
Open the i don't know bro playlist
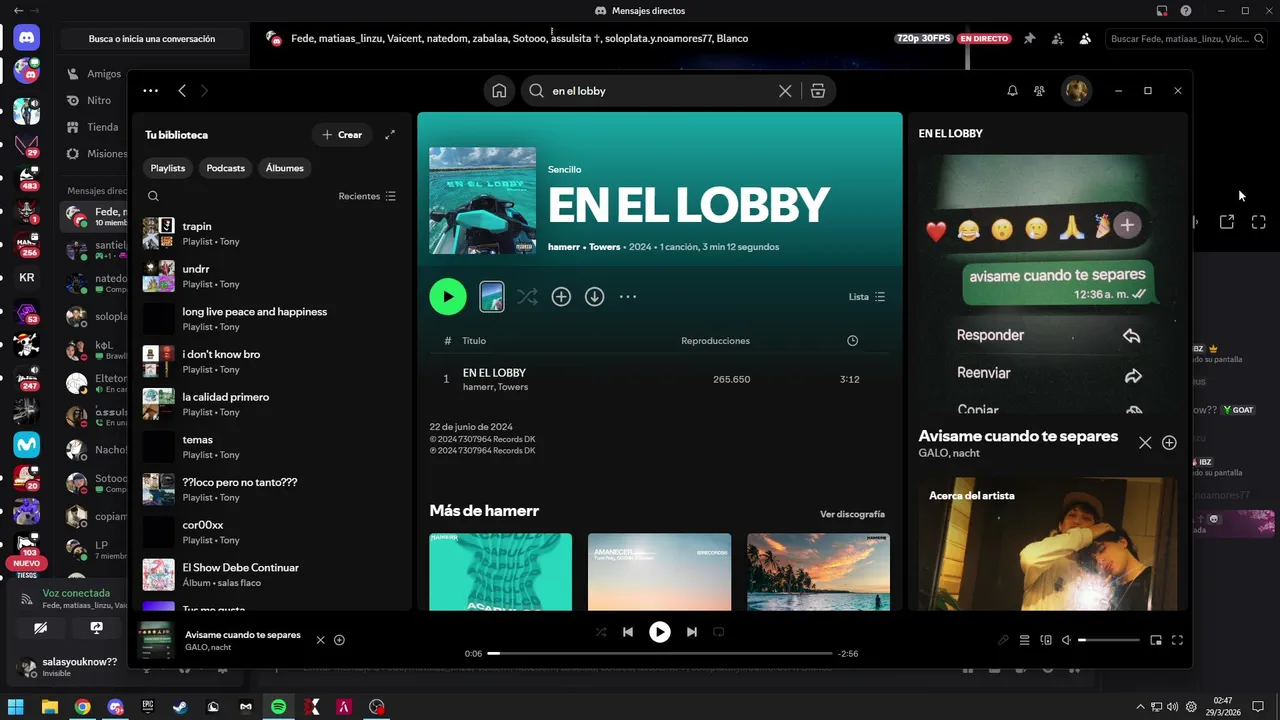pos(270,361)
